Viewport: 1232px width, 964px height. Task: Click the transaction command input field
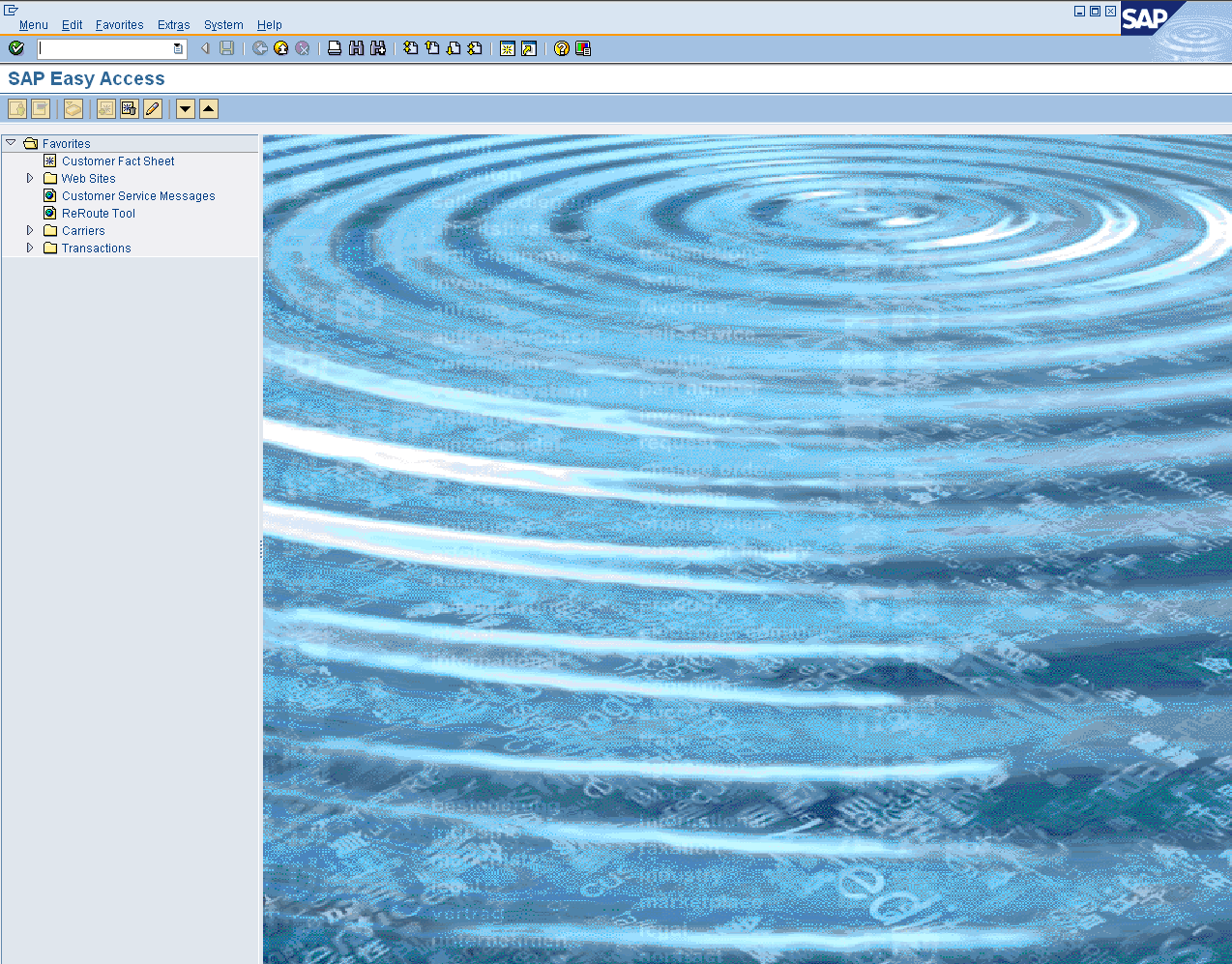click(x=104, y=48)
